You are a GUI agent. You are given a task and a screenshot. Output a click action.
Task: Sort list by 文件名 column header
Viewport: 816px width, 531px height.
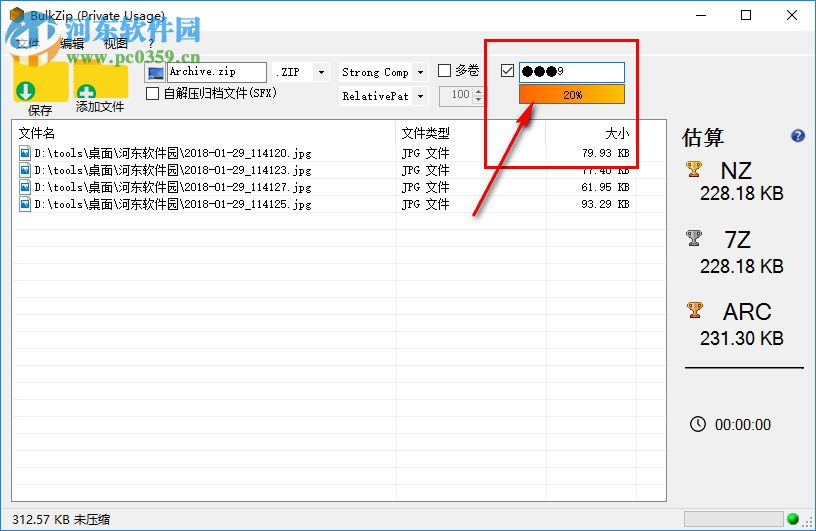click(x=37, y=134)
